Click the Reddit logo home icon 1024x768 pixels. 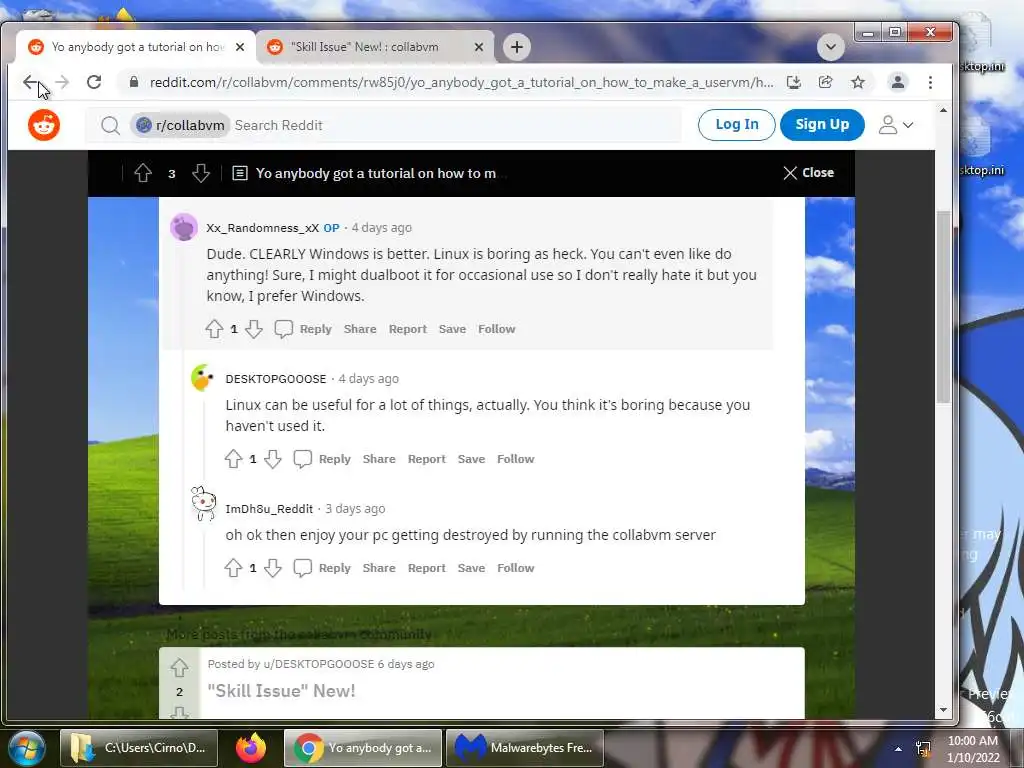[x=44, y=125]
